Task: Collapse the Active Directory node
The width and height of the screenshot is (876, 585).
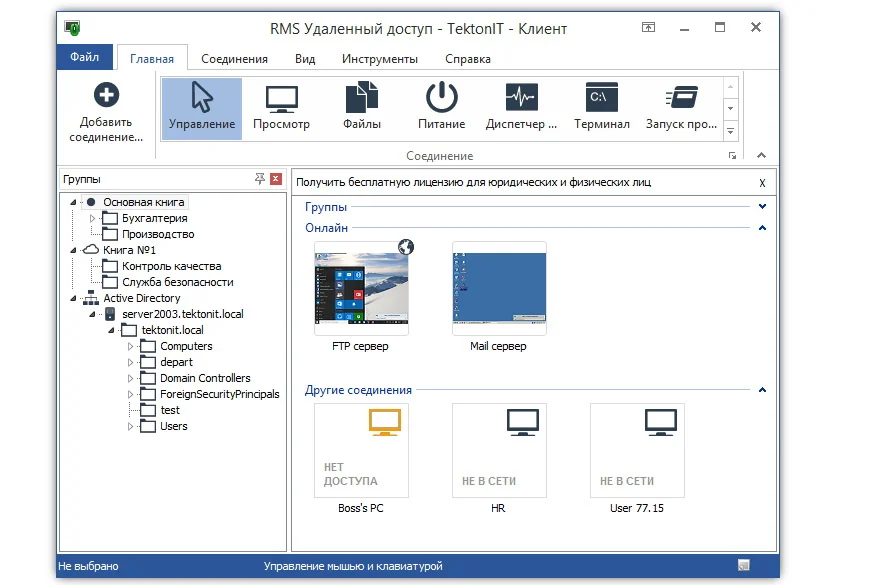Action: [x=73, y=298]
